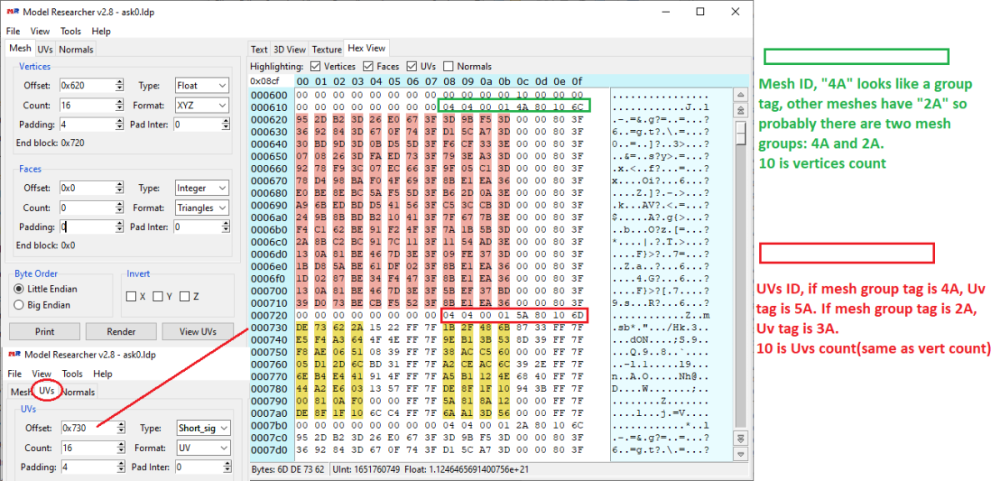The width and height of the screenshot is (1000, 481).
Task: Click the Render button
Action: click(x=122, y=331)
